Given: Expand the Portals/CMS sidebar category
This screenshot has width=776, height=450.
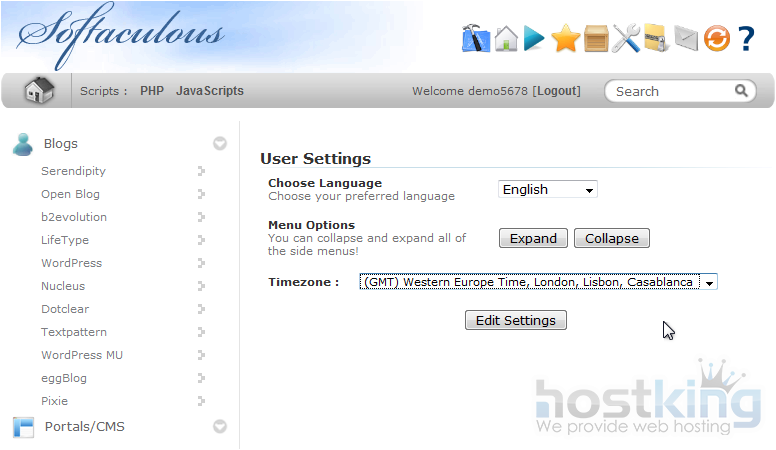Looking at the screenshot, I should click(220, 427).
